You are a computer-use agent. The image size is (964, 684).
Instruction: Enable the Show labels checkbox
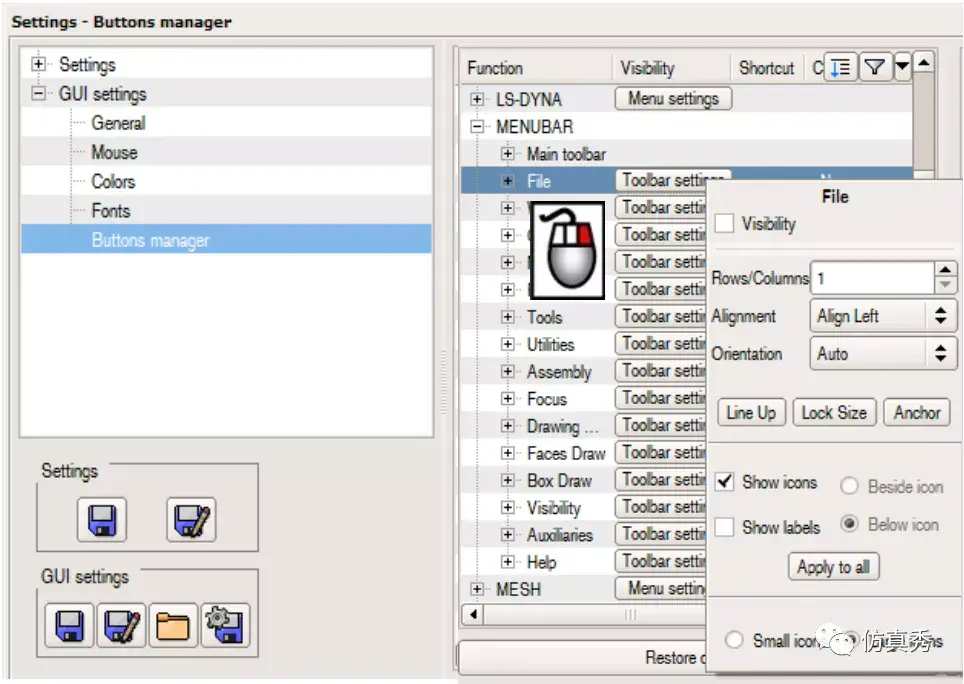[724, 527]
